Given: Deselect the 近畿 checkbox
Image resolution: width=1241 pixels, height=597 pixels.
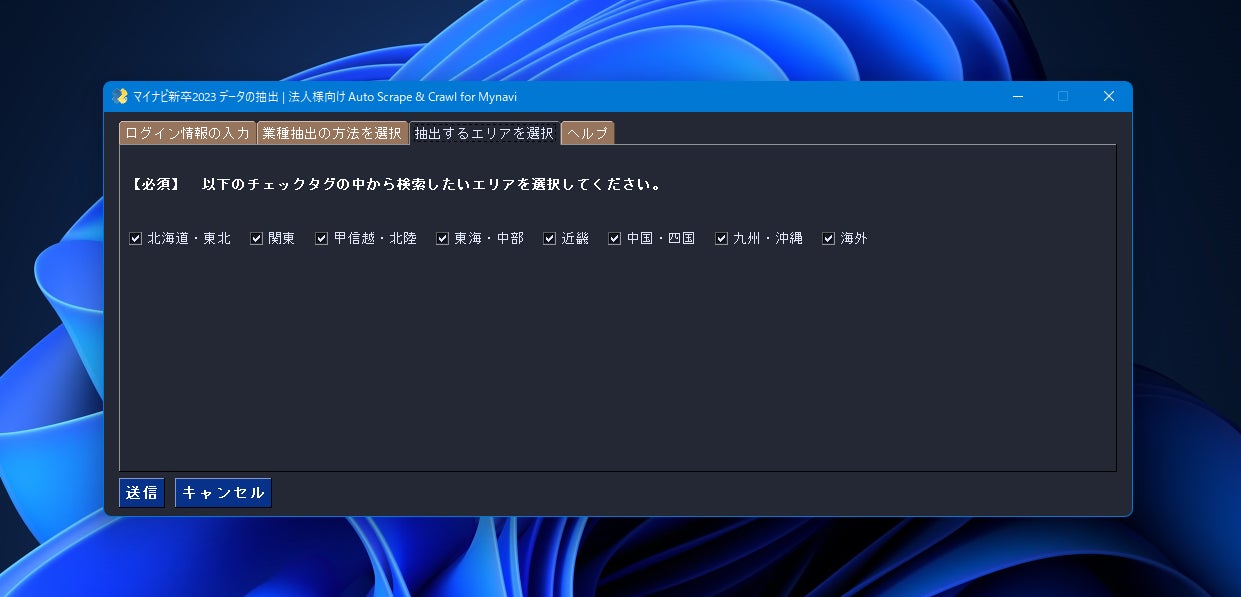Looking at the screenshot, I should pos(549,239).
